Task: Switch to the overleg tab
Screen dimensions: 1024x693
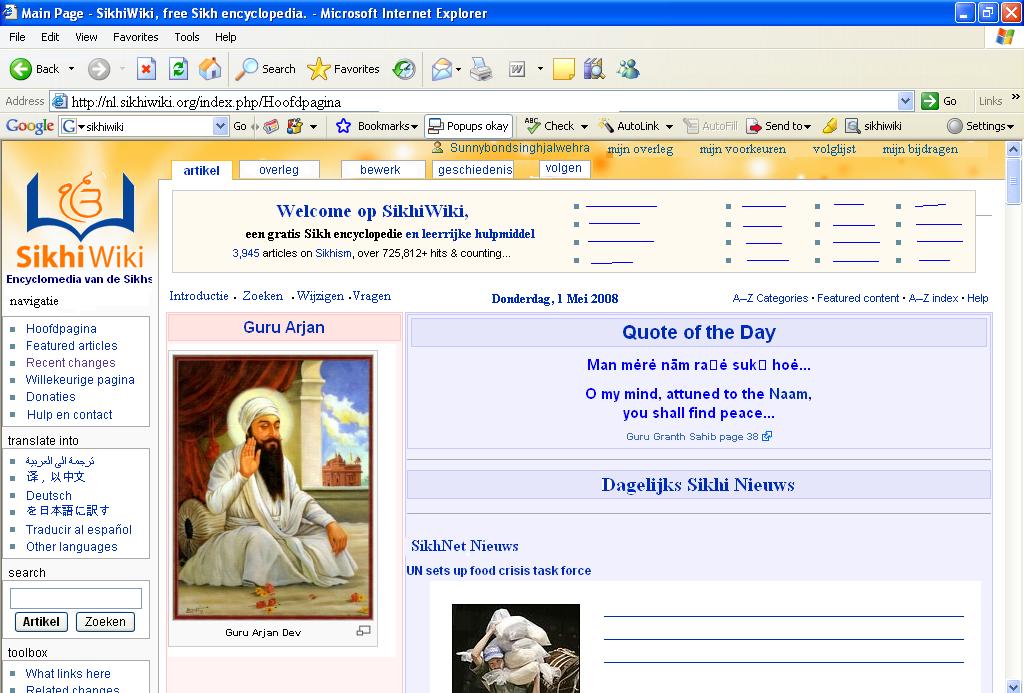Action: pyautogui.click(x=279, y=170)
